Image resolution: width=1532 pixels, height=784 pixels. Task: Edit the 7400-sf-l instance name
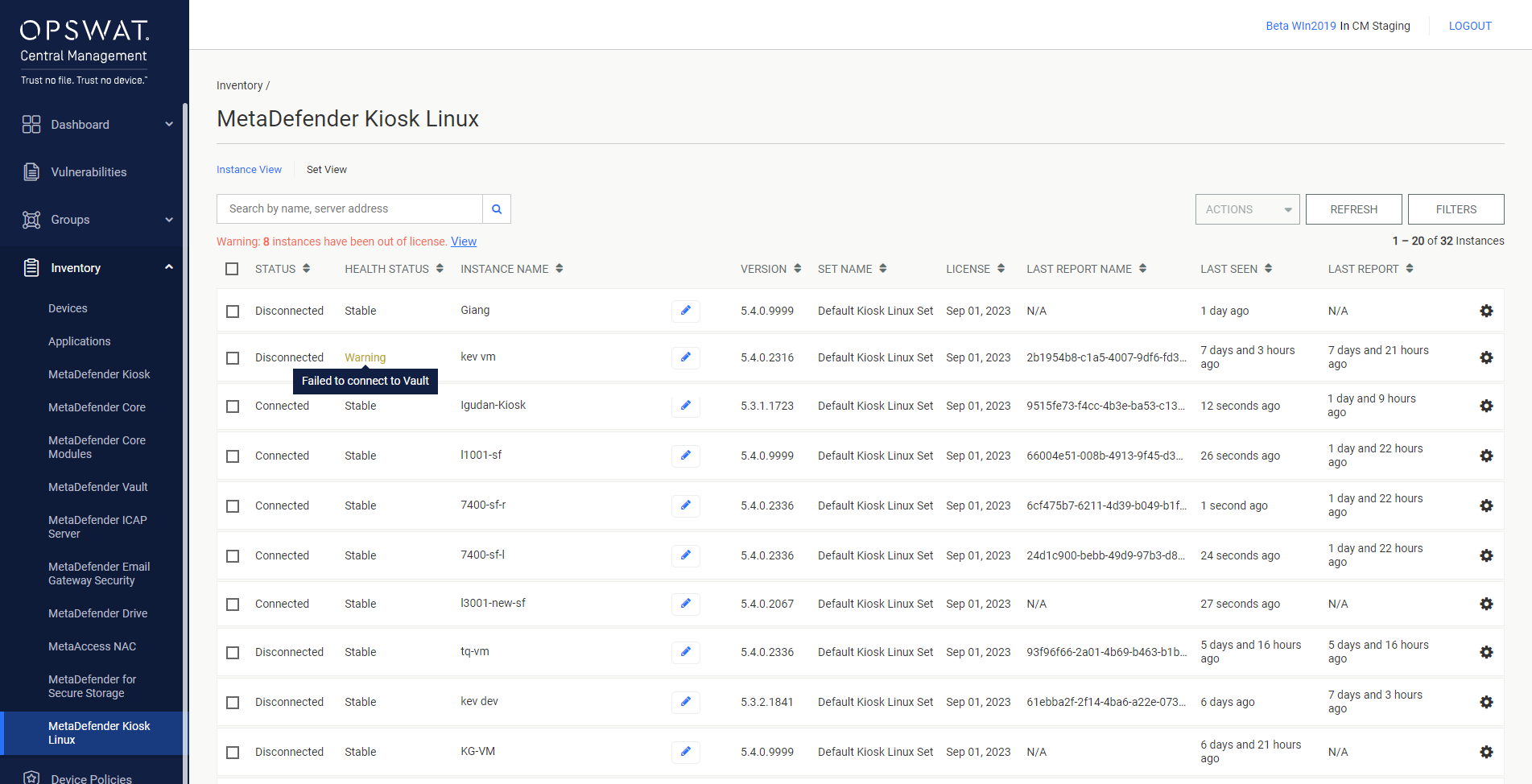[686, 555]
